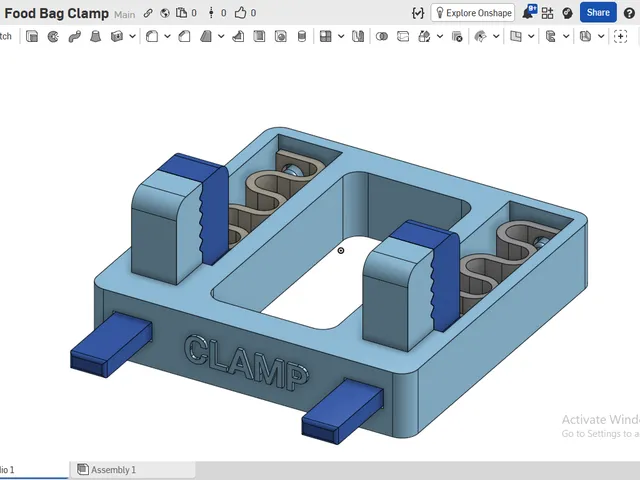Expand the Frame tool dropdown
The image size is (640, 480).
(566, 37)
